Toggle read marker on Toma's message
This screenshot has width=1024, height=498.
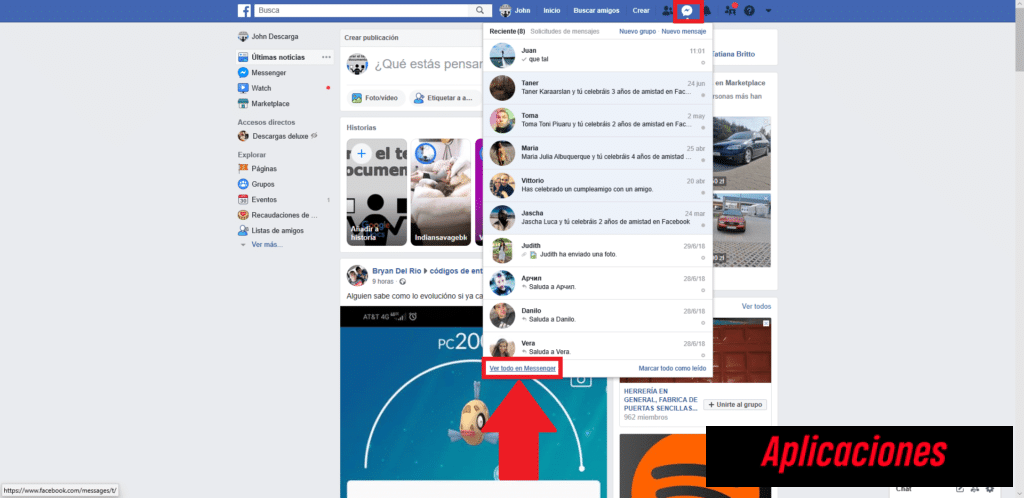[703, 128]
